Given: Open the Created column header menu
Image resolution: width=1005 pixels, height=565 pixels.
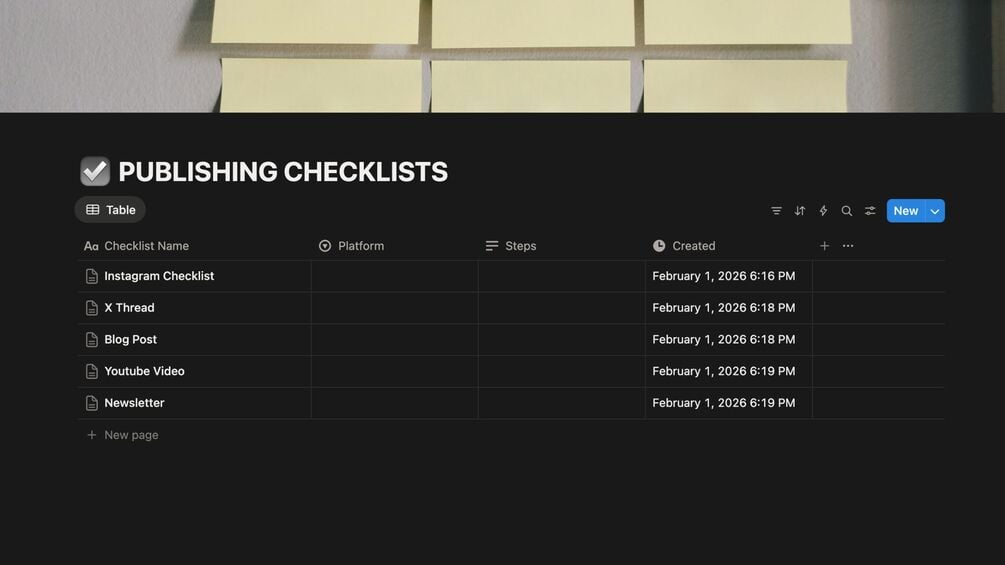Looking at the screenshot, I should click(693, 246).
